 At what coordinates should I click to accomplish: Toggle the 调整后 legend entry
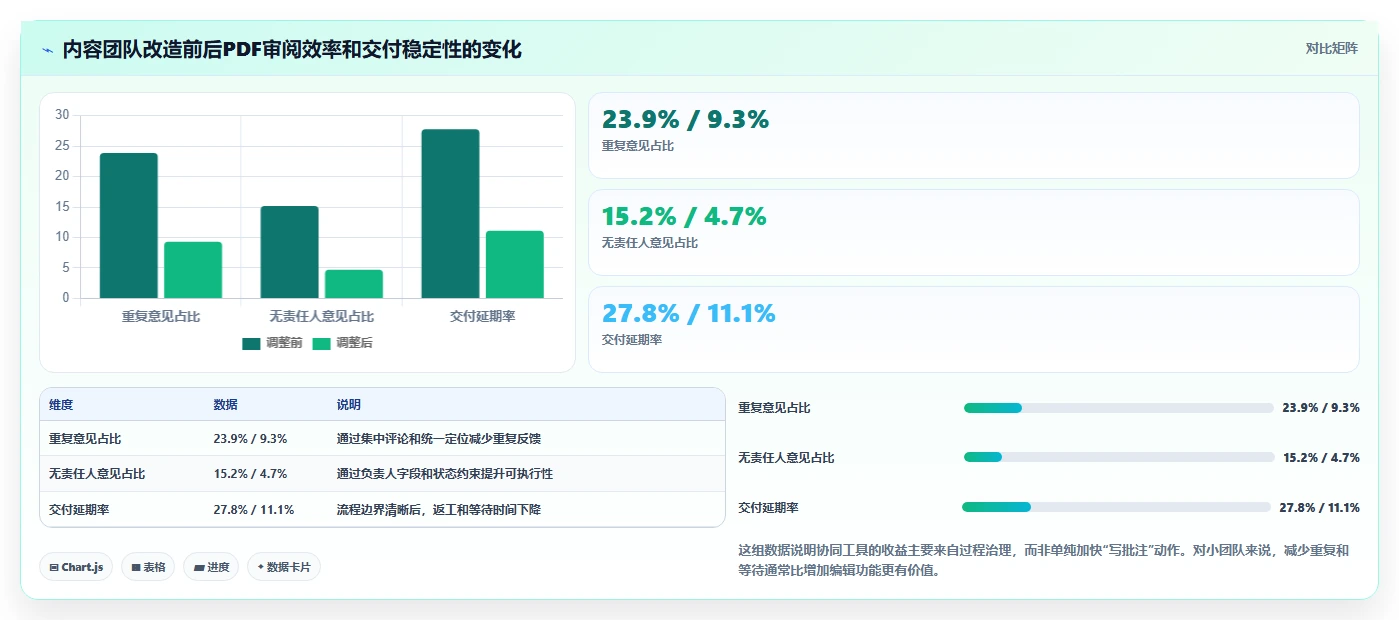point(342,343)
